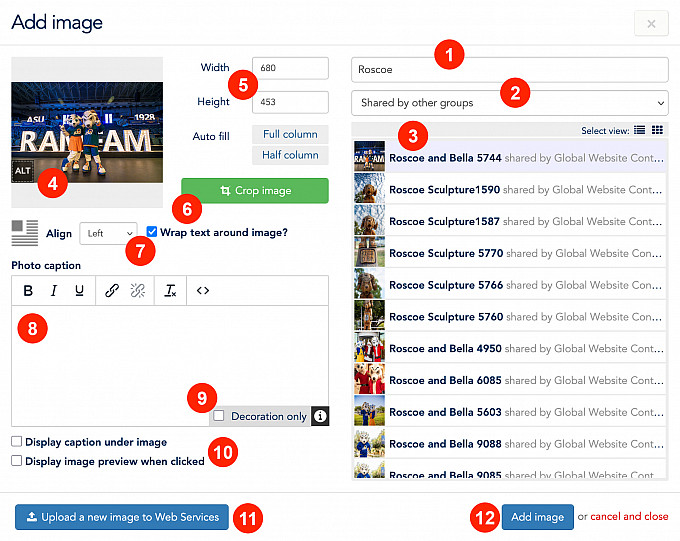Viewport: 680px width, 541px height.
Task: Click the selected image preview thumbnail
Action: 87,132
